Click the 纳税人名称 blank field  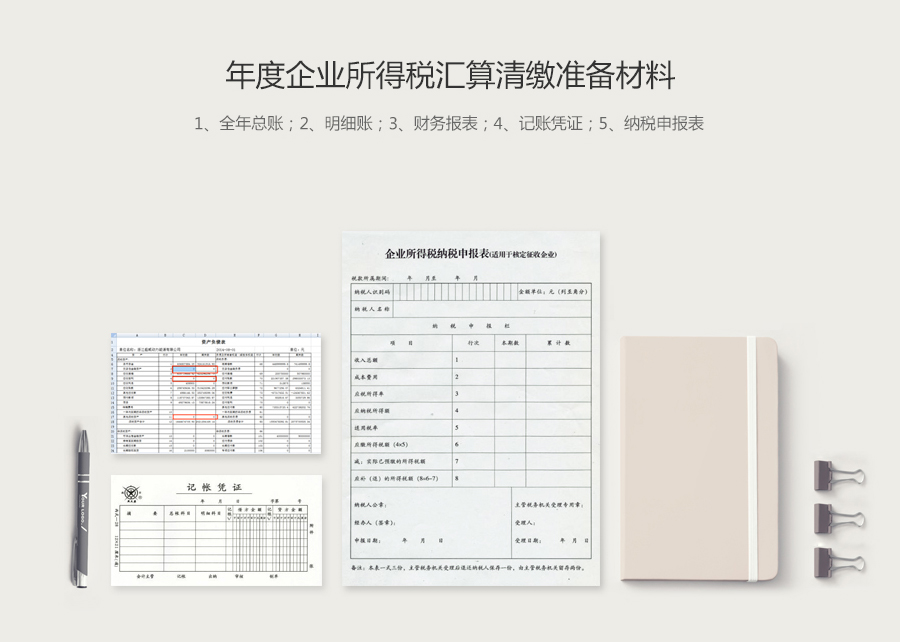coord(492,309)
